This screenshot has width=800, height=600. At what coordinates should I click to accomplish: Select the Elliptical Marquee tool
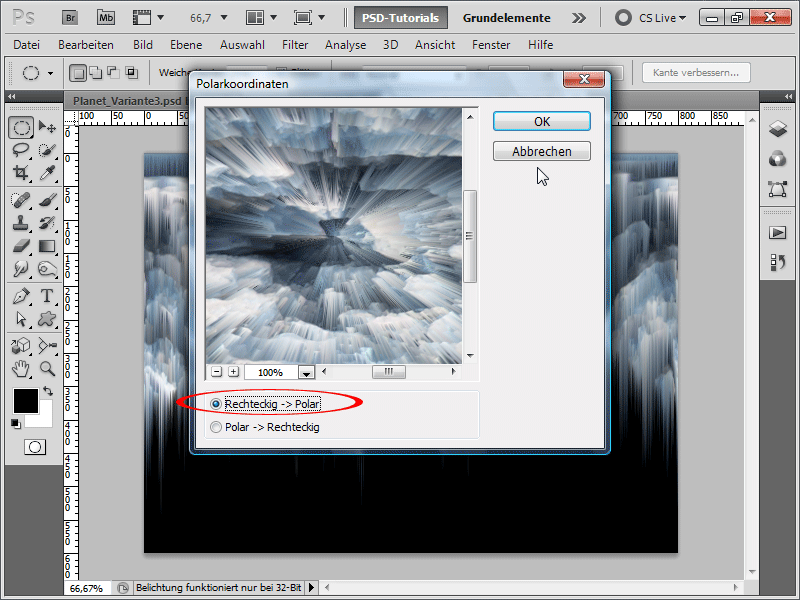point(21,127)
